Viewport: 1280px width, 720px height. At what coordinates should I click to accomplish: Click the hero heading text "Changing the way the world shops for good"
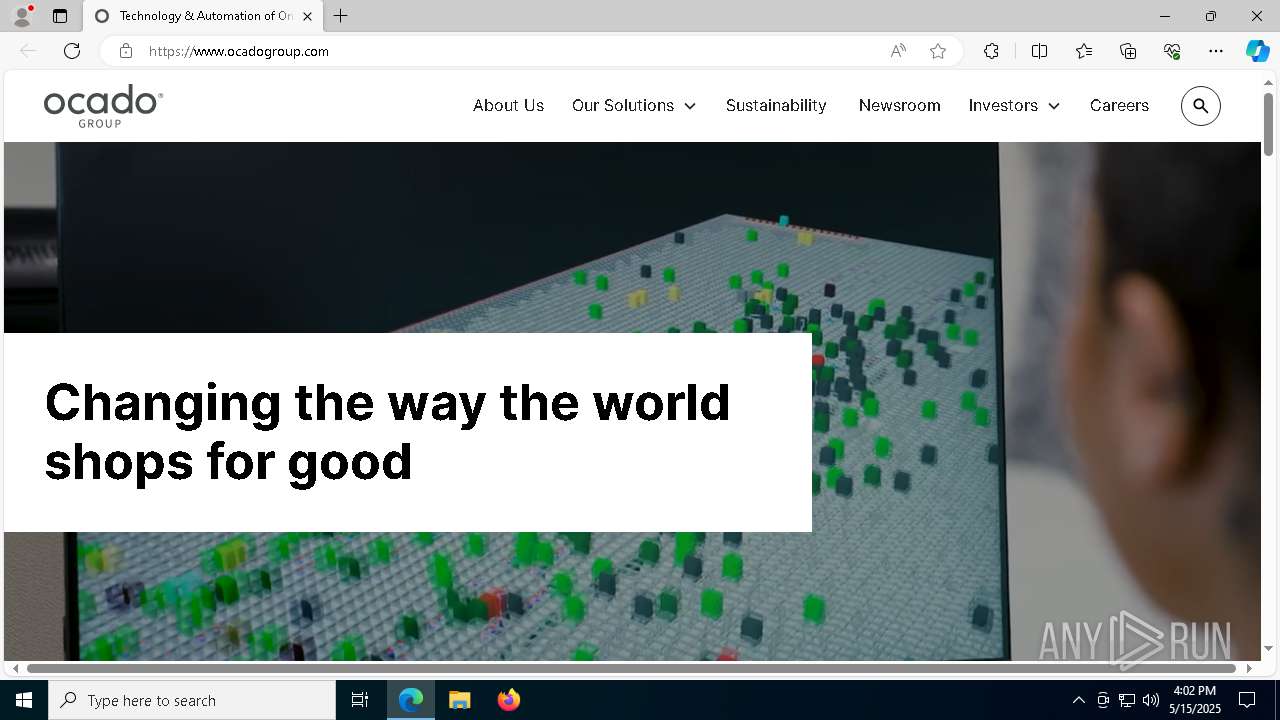click(388, 431)
